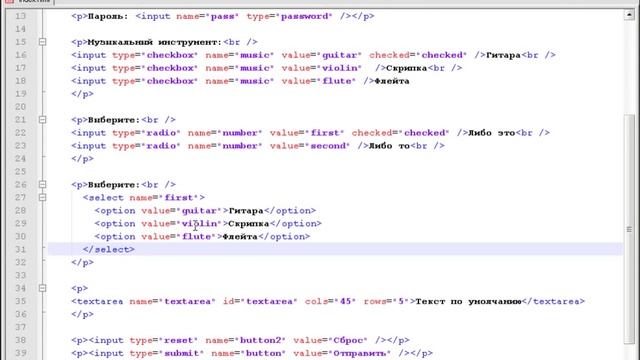The image size is (640, 360).
Task: Click the 'radio' type value on line 22
Action: (x=161, y=133)
